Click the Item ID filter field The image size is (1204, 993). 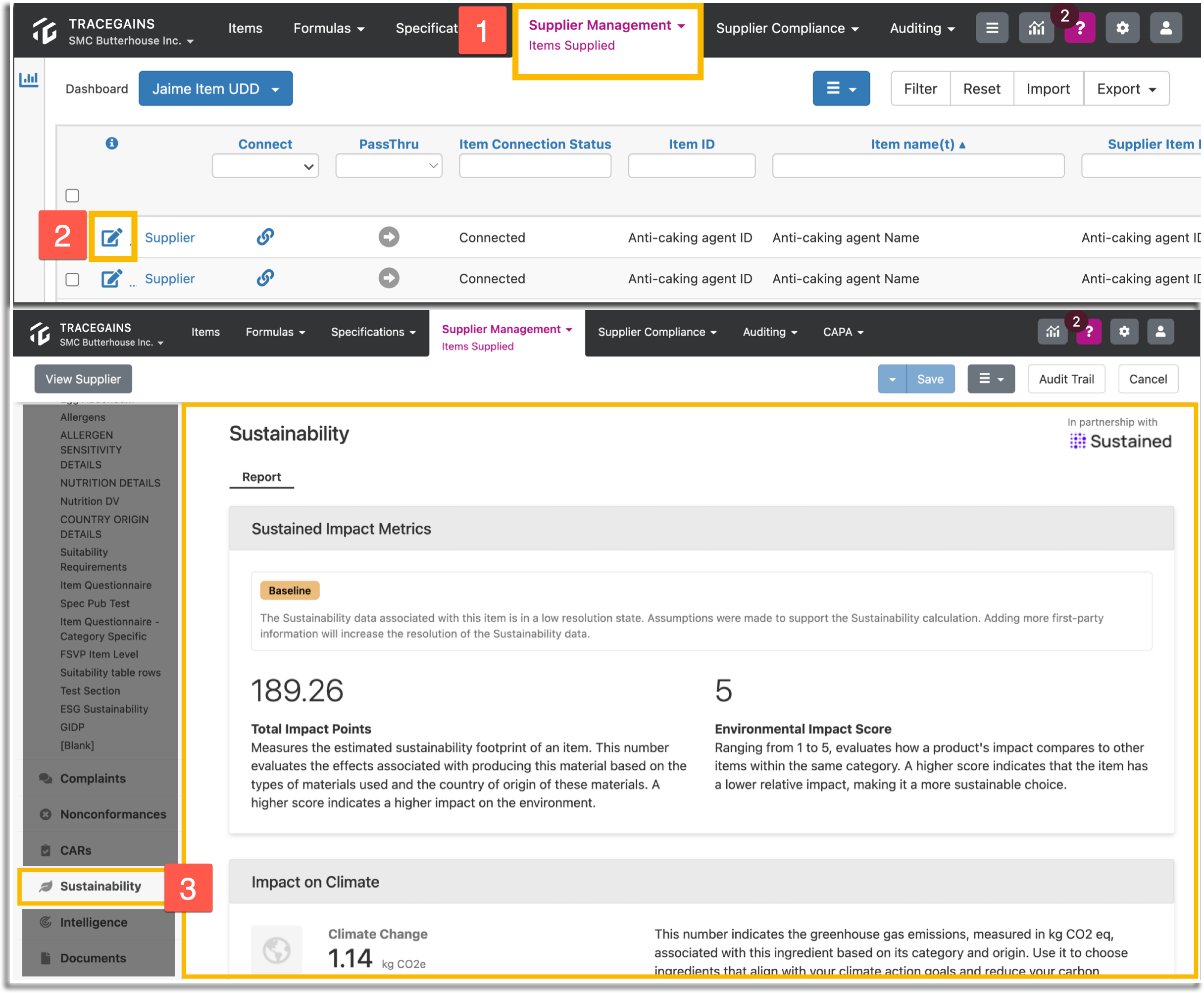click(x=692, y=166)
